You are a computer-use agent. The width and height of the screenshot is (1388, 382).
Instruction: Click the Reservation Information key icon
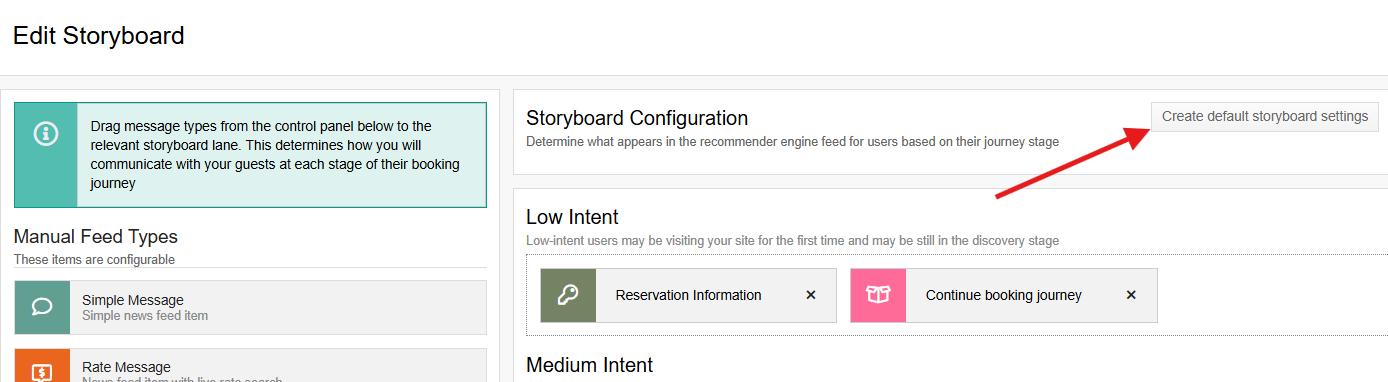[x=568, y=295]
